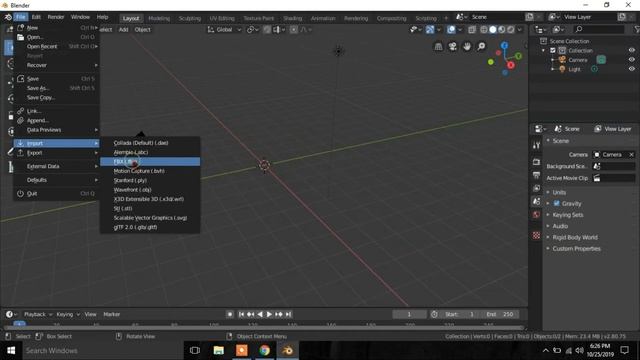Open the Edit menu
This screenshot has height=360, width=640.
36,17
